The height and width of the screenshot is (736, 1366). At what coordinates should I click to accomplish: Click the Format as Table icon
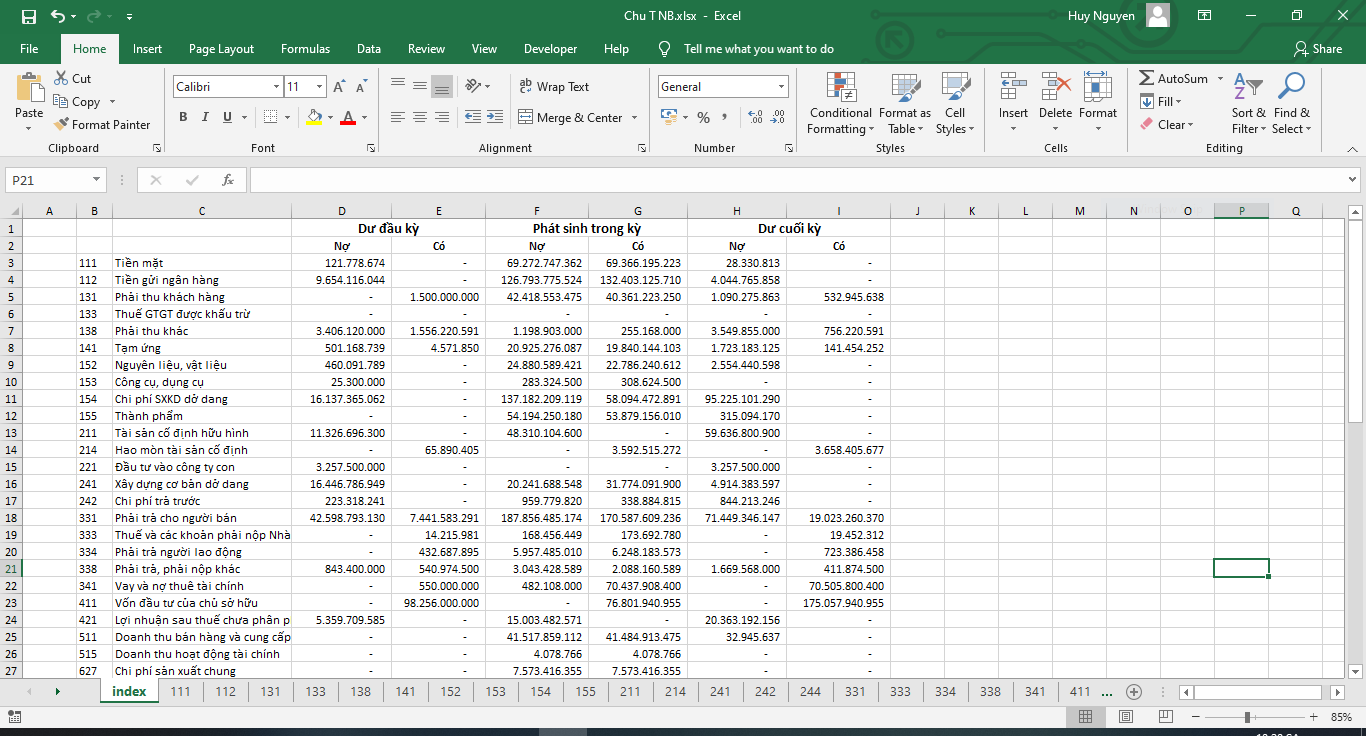[x=904, y=104]
